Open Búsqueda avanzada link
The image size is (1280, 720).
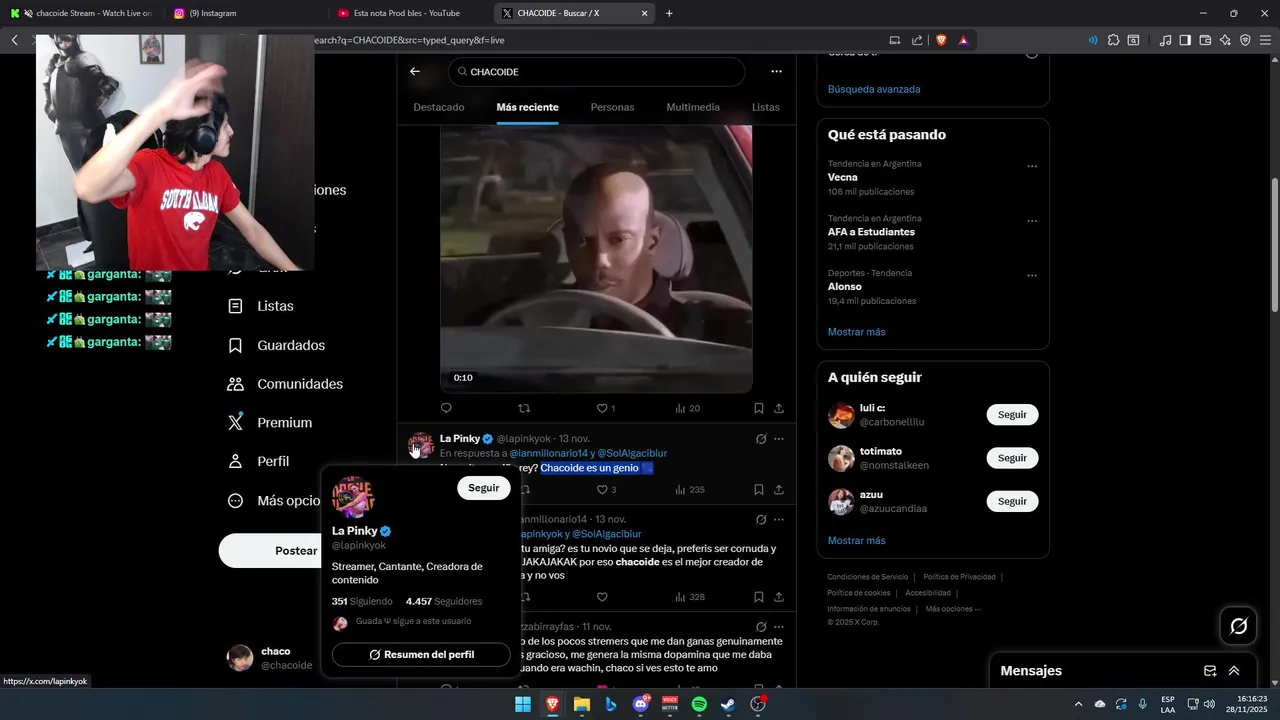(x=874, y=89)
